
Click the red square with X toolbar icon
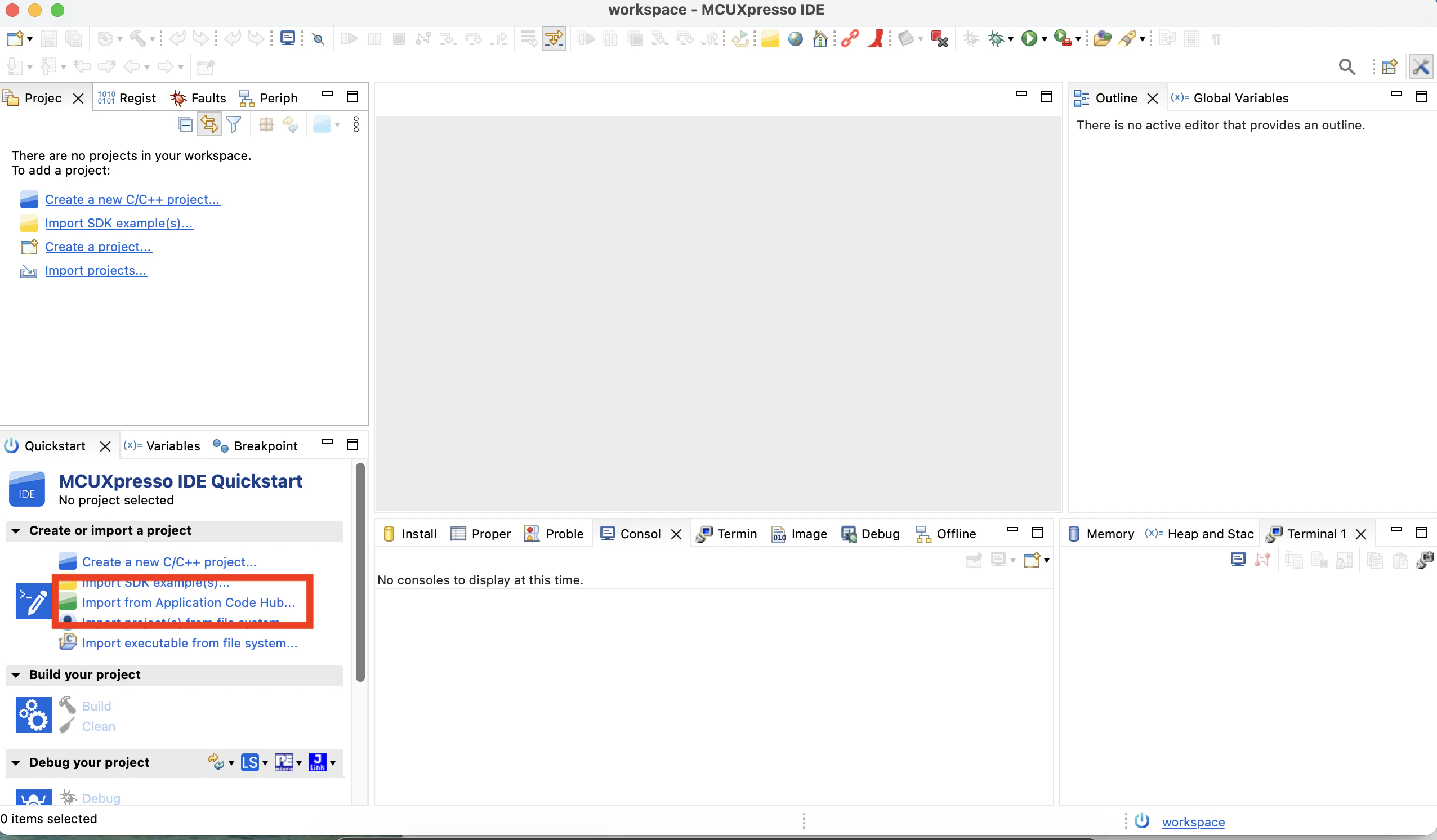939,39
